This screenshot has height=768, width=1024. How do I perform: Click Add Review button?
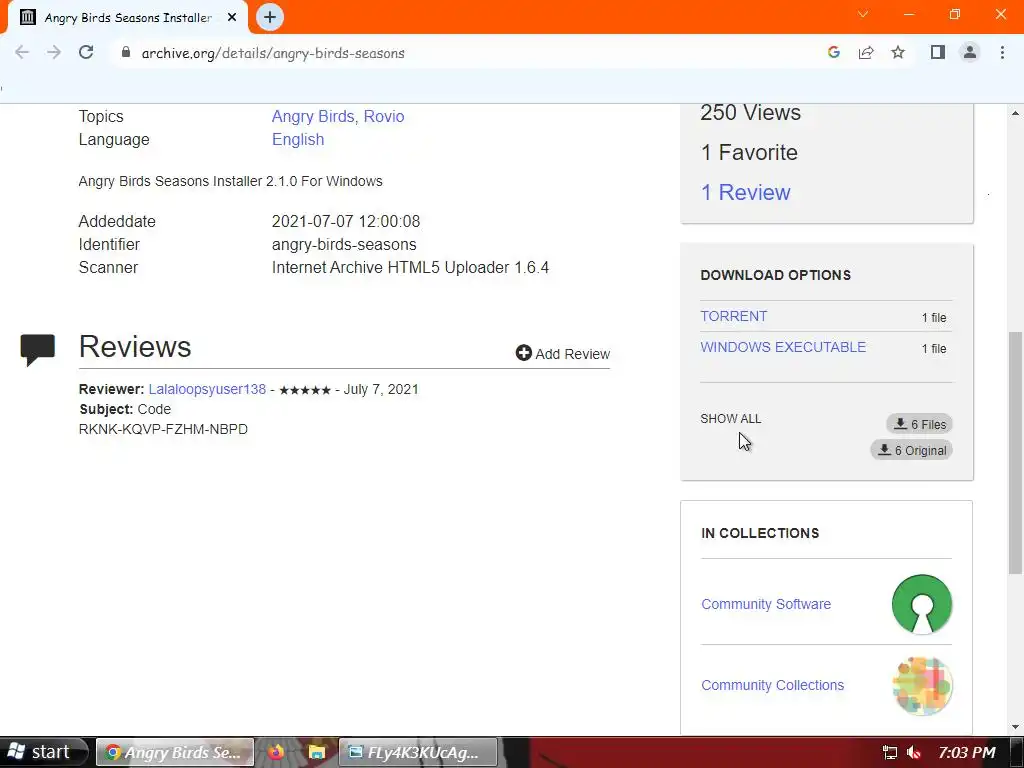click(x=562, y=353)
